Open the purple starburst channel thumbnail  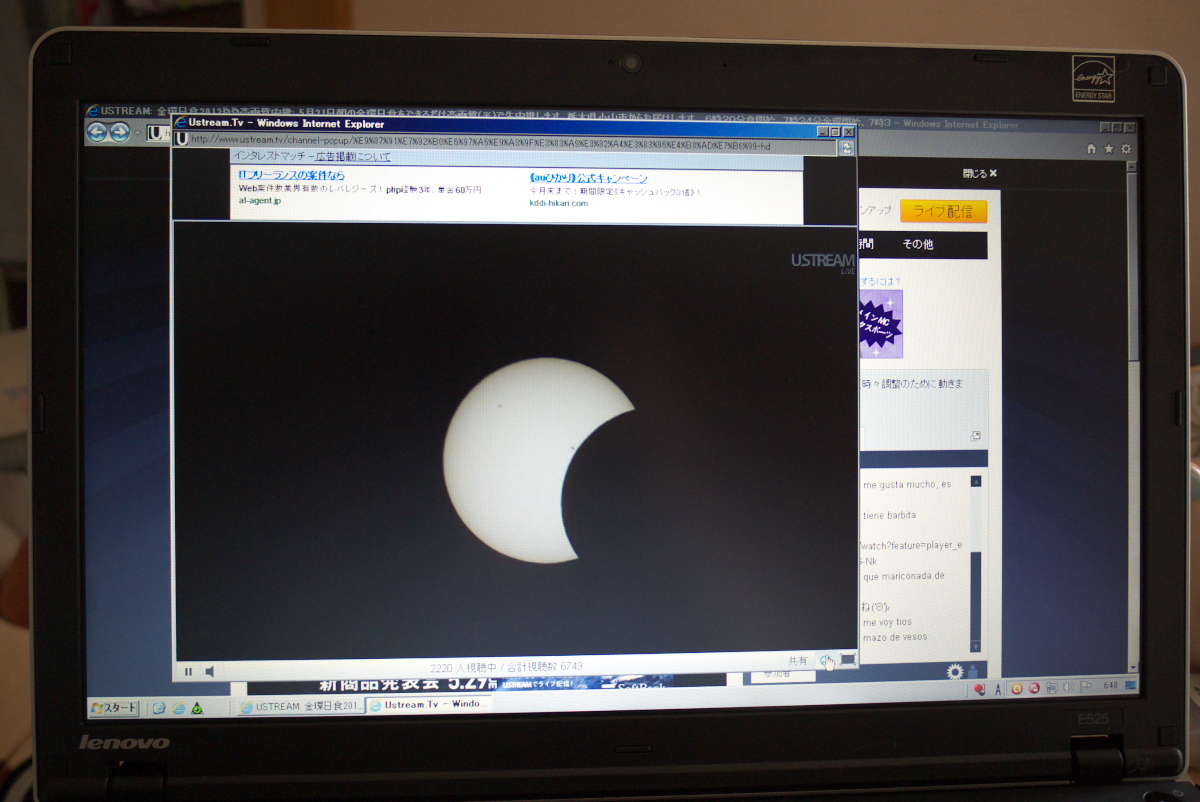pos(880,324)
